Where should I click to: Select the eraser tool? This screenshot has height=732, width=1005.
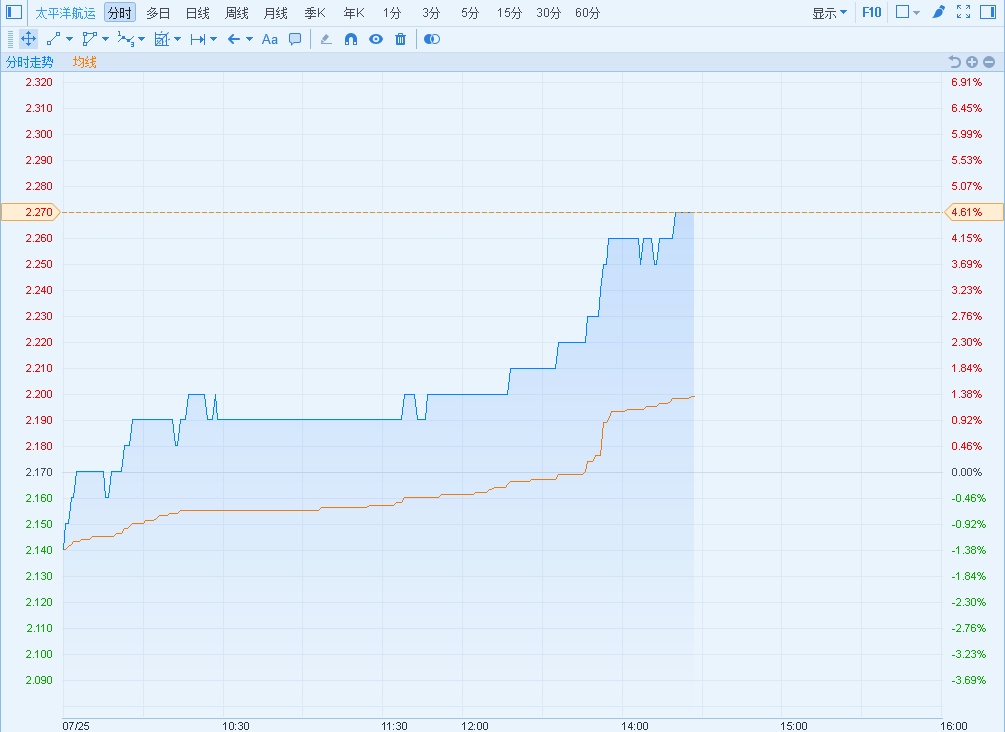[326, 39]
